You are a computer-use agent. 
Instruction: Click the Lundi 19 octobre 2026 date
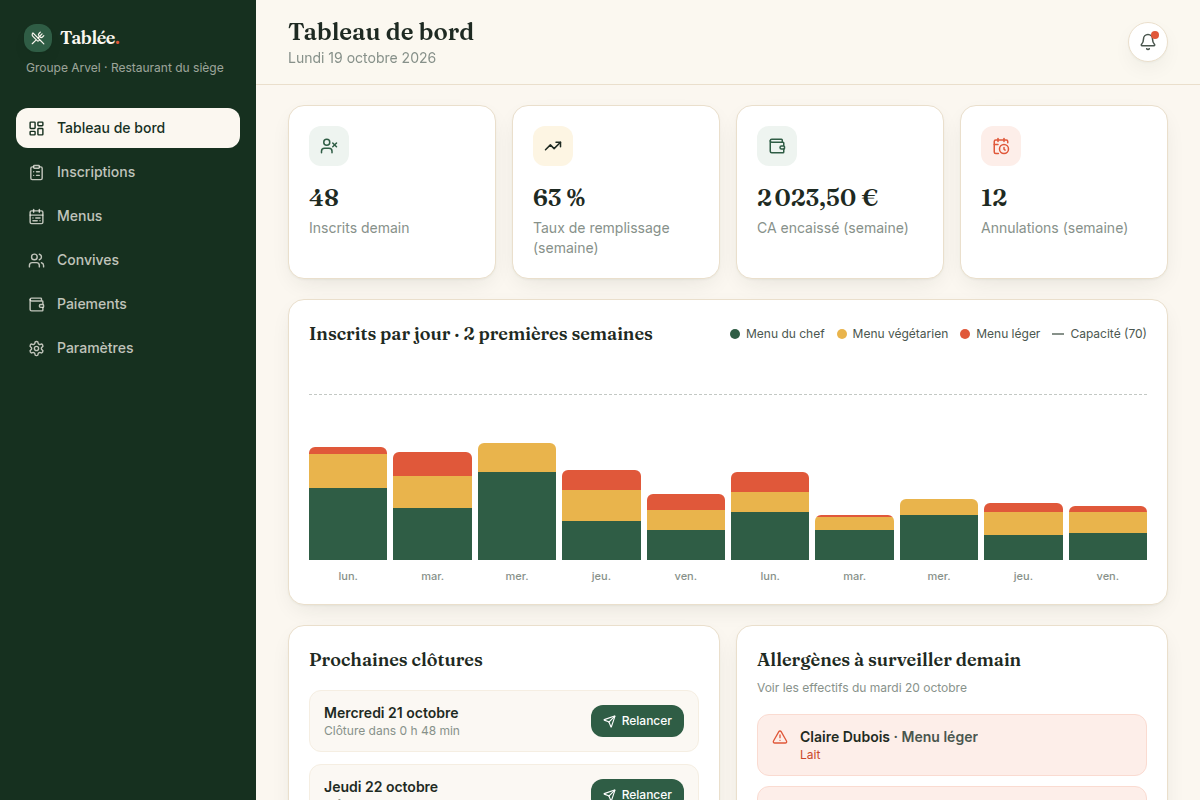(362, 58)
